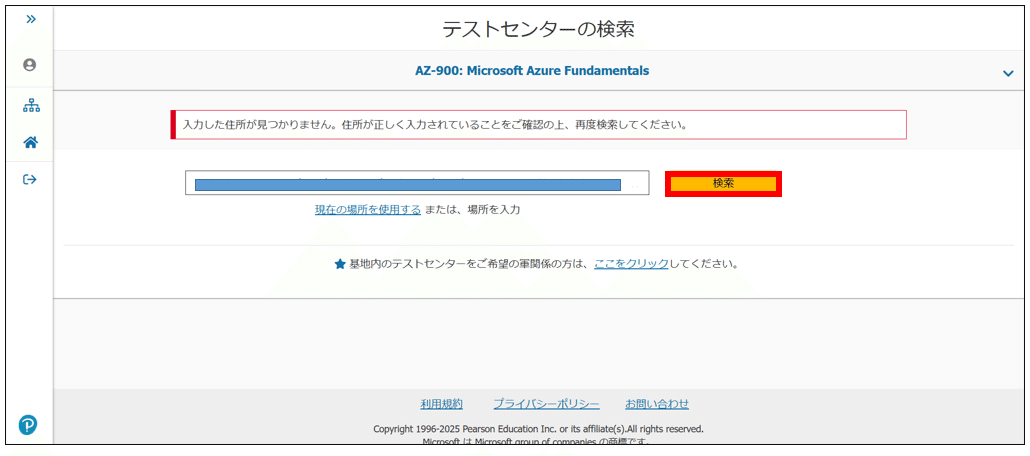Click the address-not-found error message text

tap(435, 125)
